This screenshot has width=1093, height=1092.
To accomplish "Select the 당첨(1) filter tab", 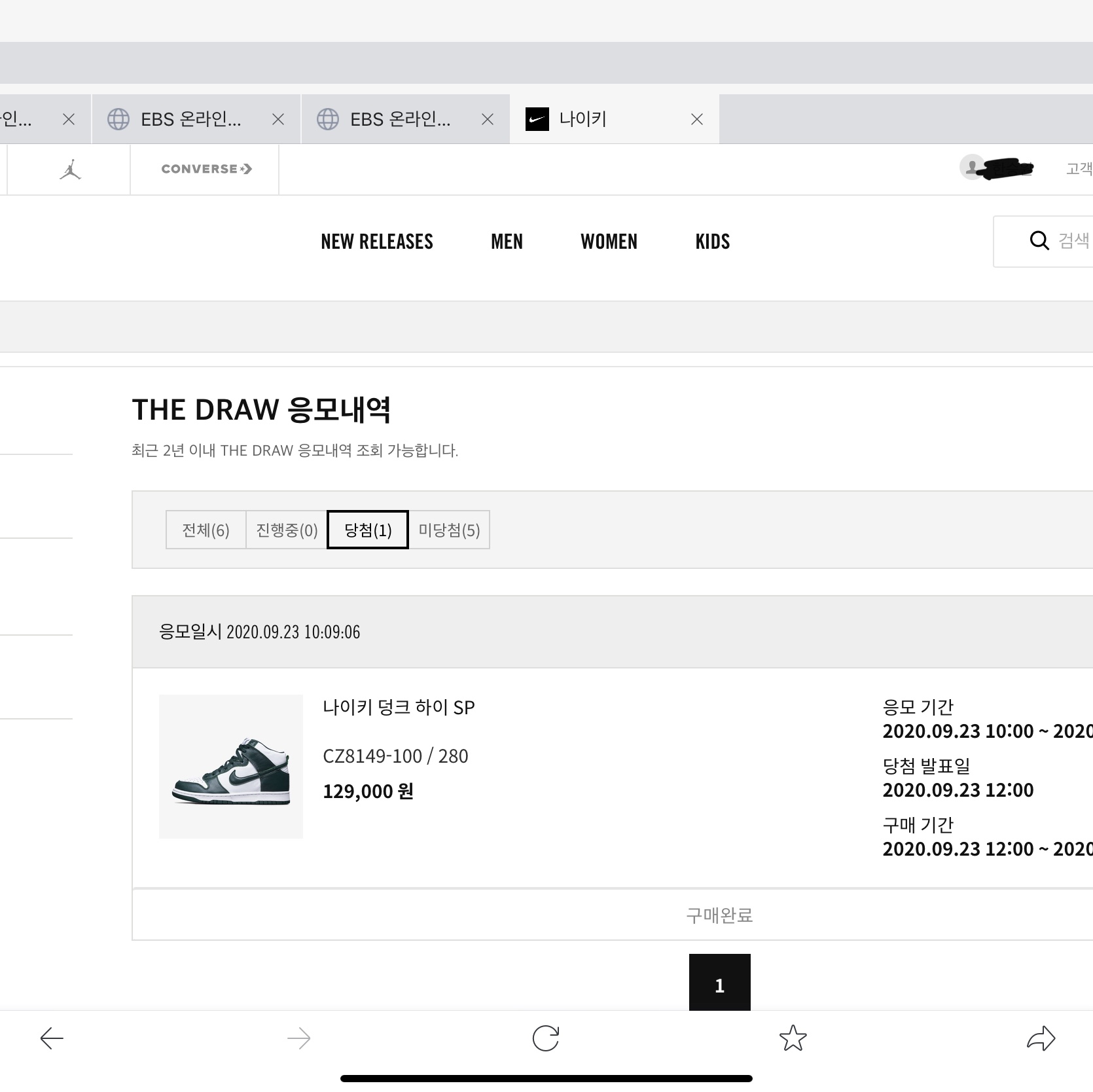I will [368, 530].
